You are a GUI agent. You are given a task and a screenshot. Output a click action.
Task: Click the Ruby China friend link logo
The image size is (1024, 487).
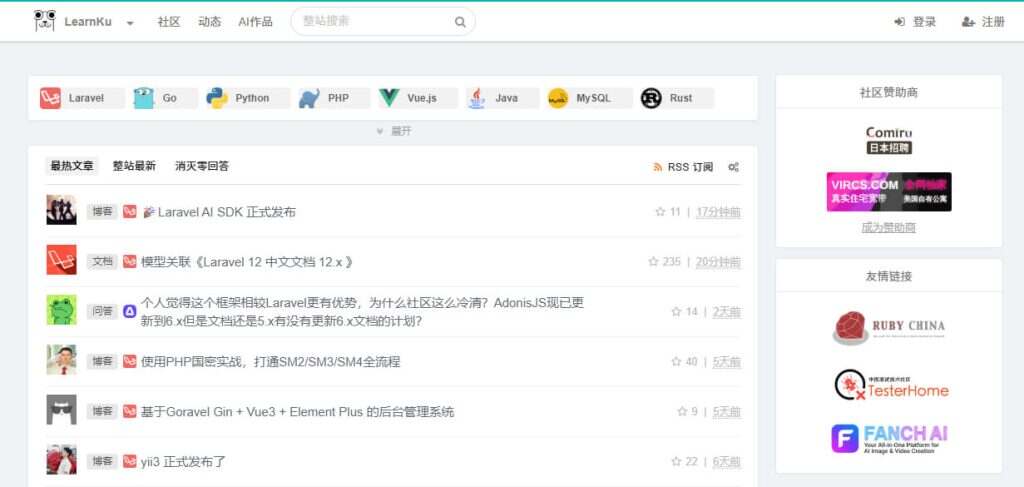(888, 327)
